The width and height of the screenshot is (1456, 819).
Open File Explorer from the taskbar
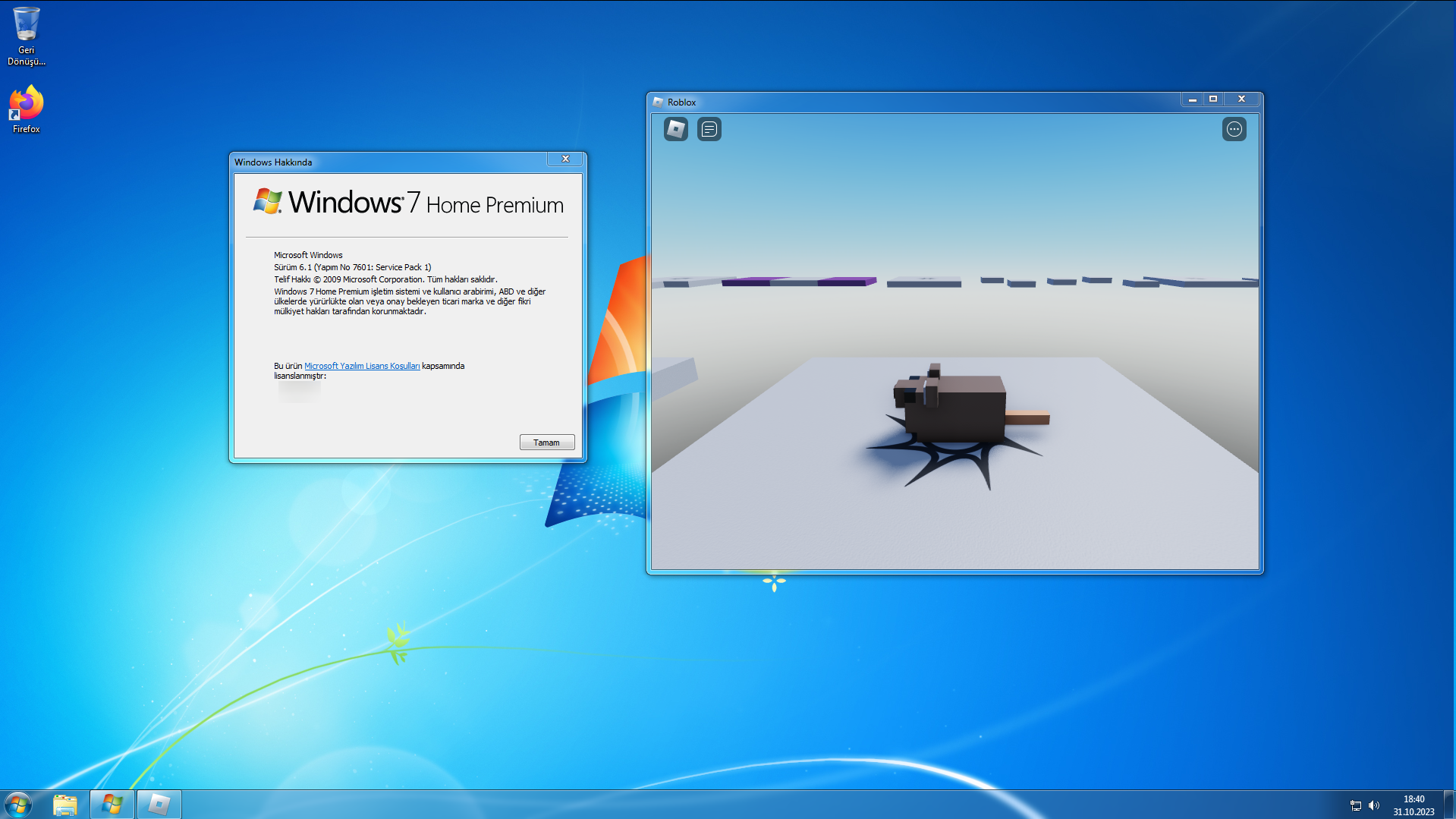[65, 805]
